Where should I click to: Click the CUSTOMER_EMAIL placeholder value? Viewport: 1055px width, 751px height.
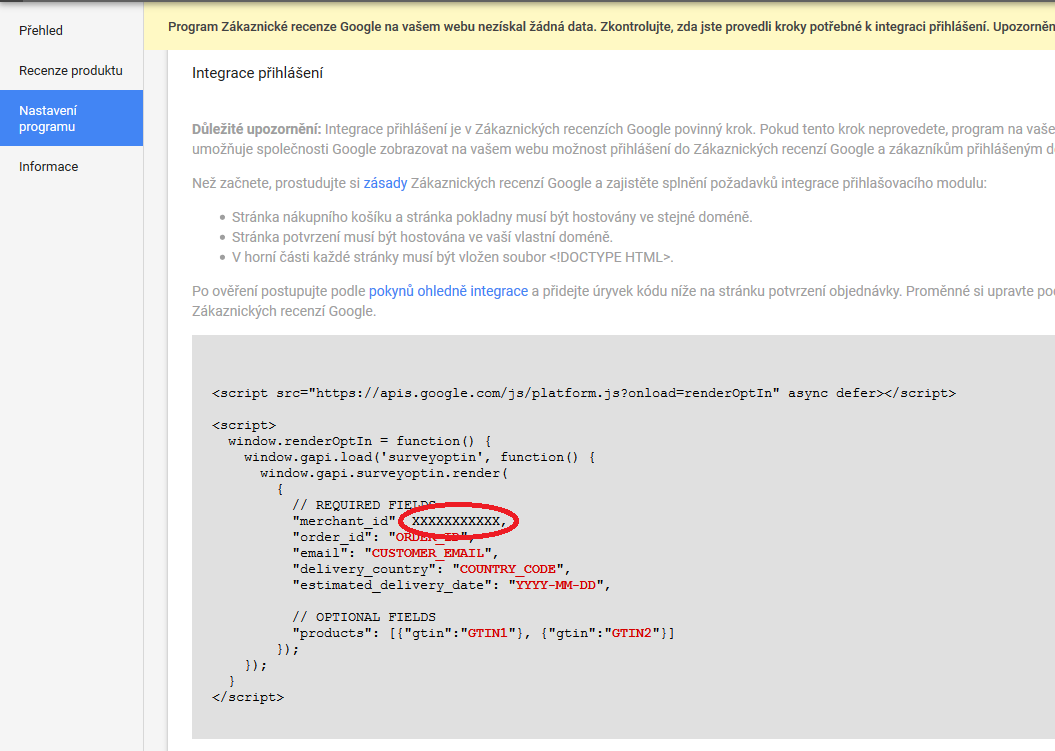click(431, 553)
